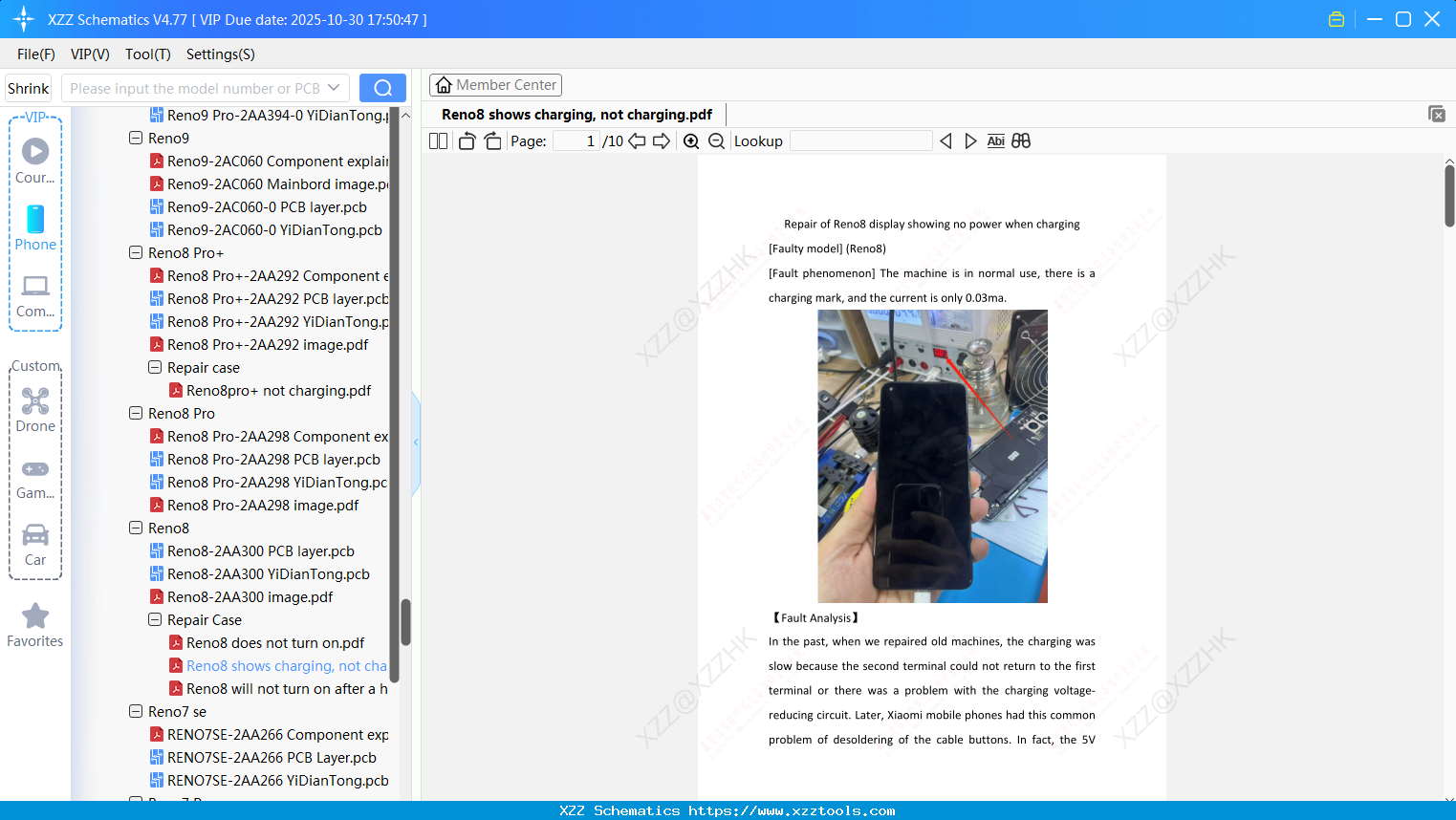Open the File(F) menu
The height and width of the screenshot is (820, 1456).
pyautogui.click(x=36, y=54)
